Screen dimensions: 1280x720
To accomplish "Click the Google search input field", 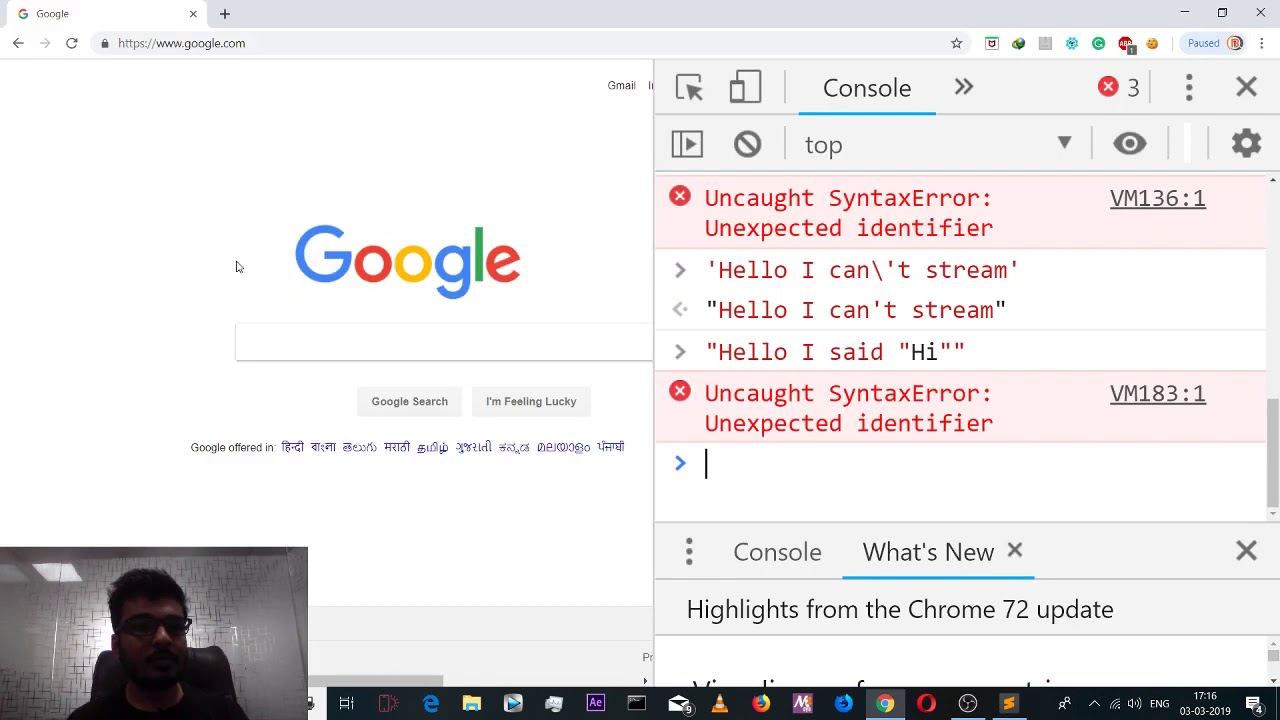I will pyautogui.click(x=444, y=342).
